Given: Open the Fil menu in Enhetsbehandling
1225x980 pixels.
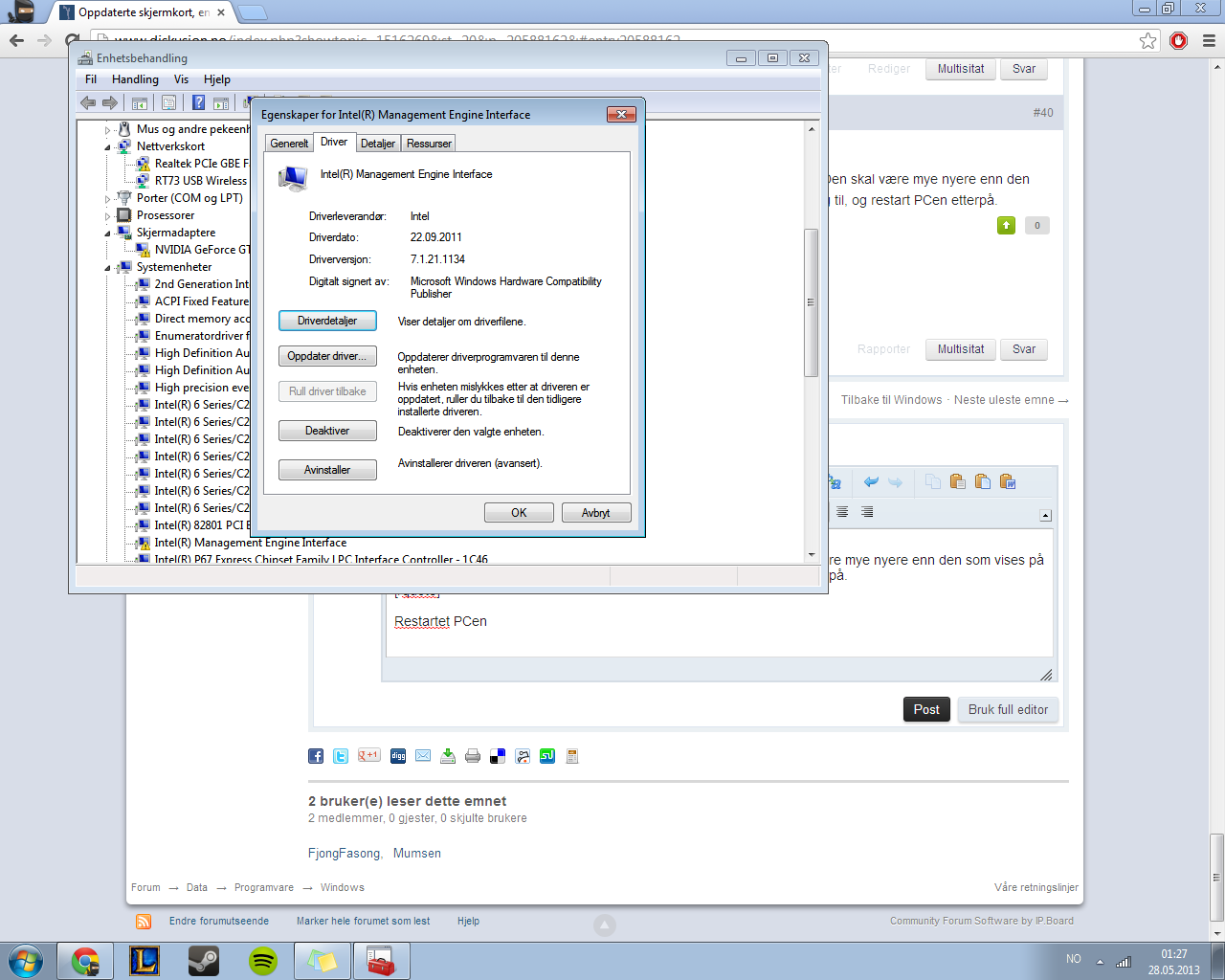Looking at the screenshot, I should [91, 79].
